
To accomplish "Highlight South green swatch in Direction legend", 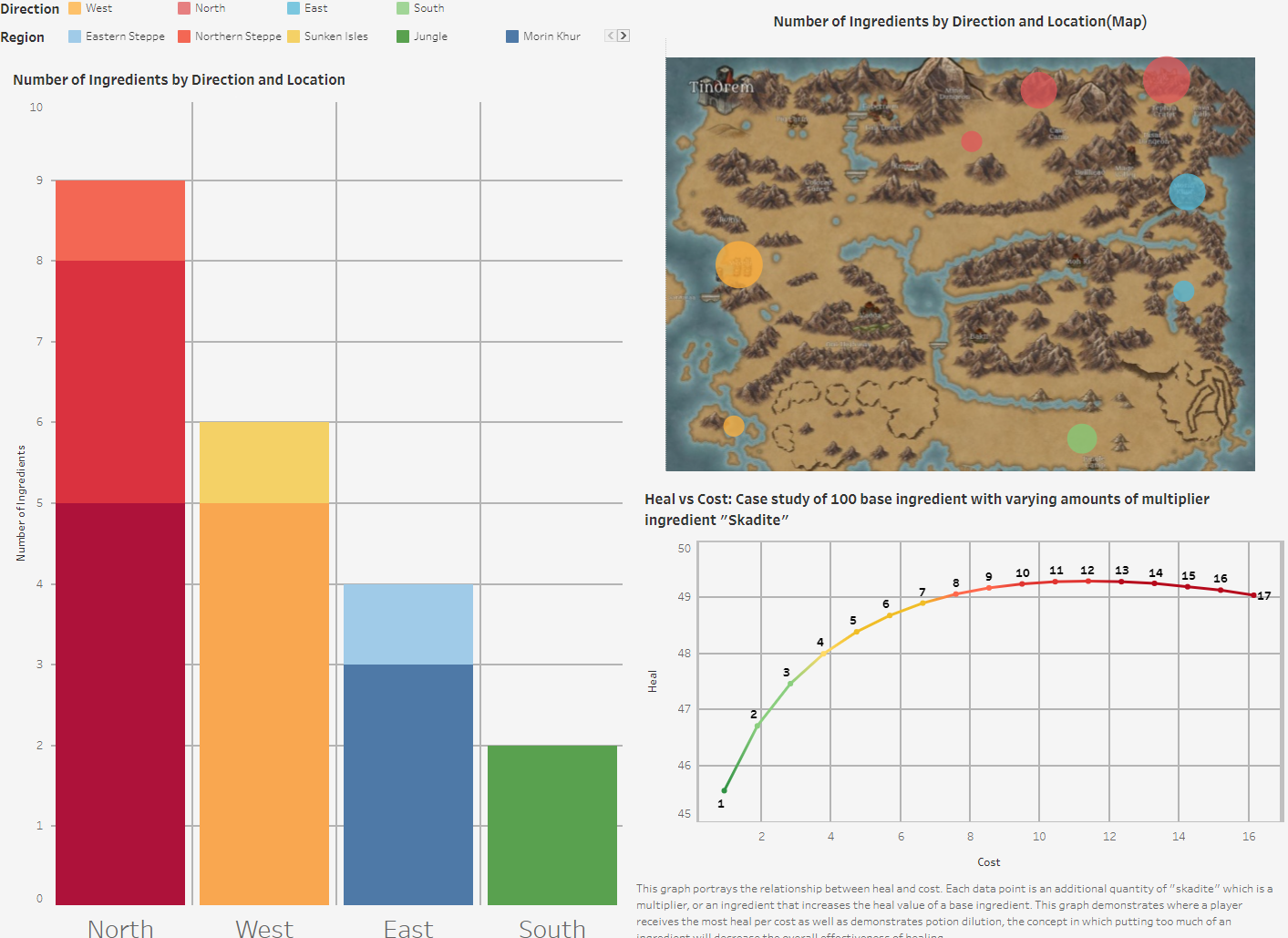I will point(403,8).
